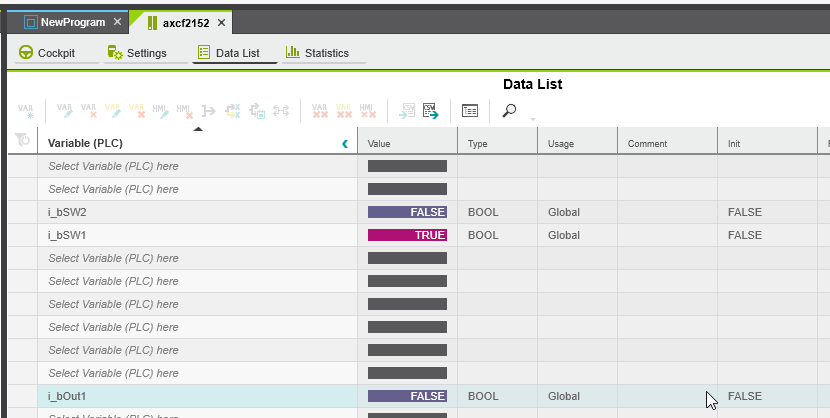The height and width of the screenshot is (418, 830).
Task: Click the Init FALSE cell of i_bSW1
Action: (x=768, y=235)
